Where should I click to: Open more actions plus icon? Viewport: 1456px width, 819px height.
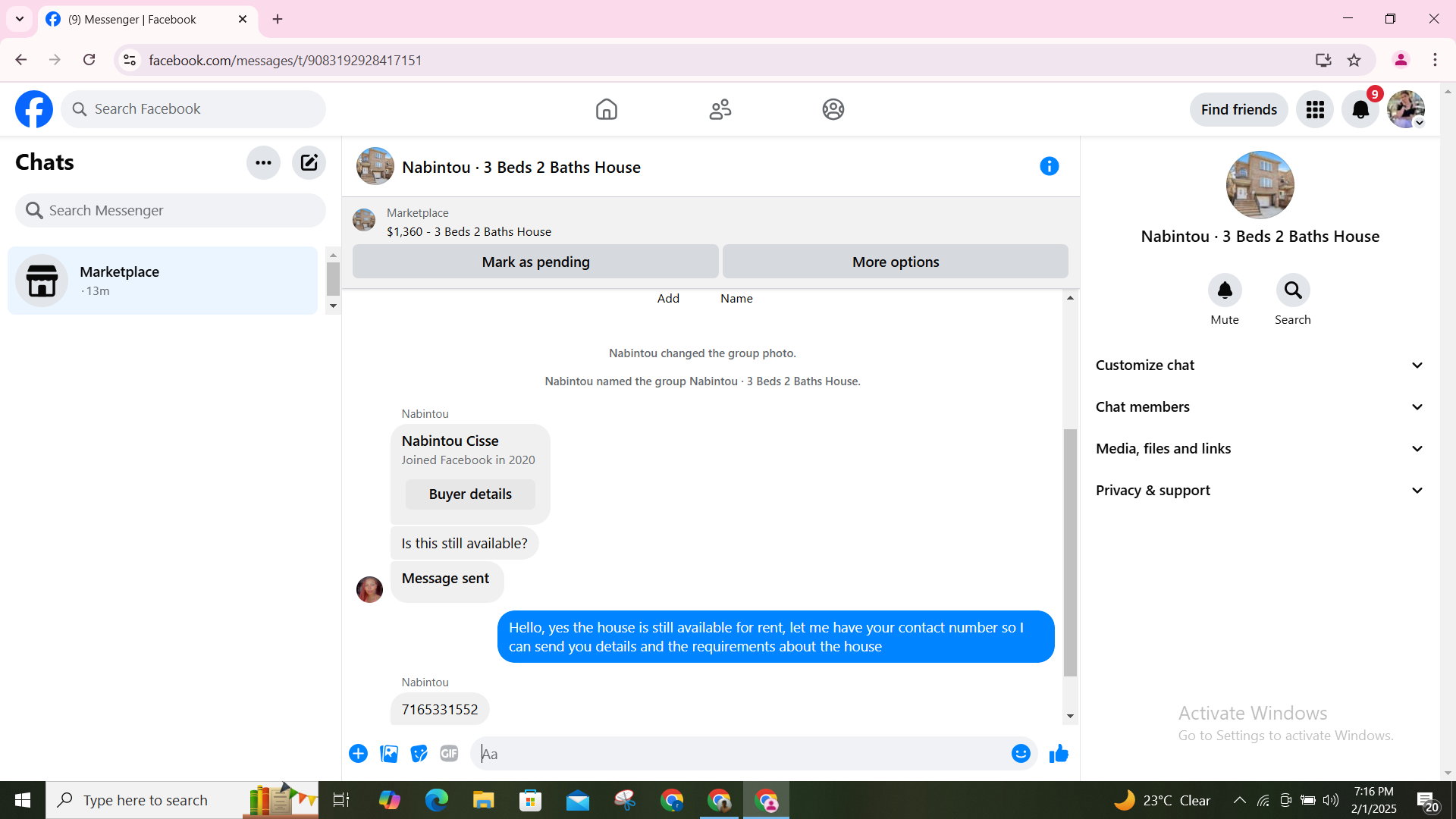[x=358, y=754]
